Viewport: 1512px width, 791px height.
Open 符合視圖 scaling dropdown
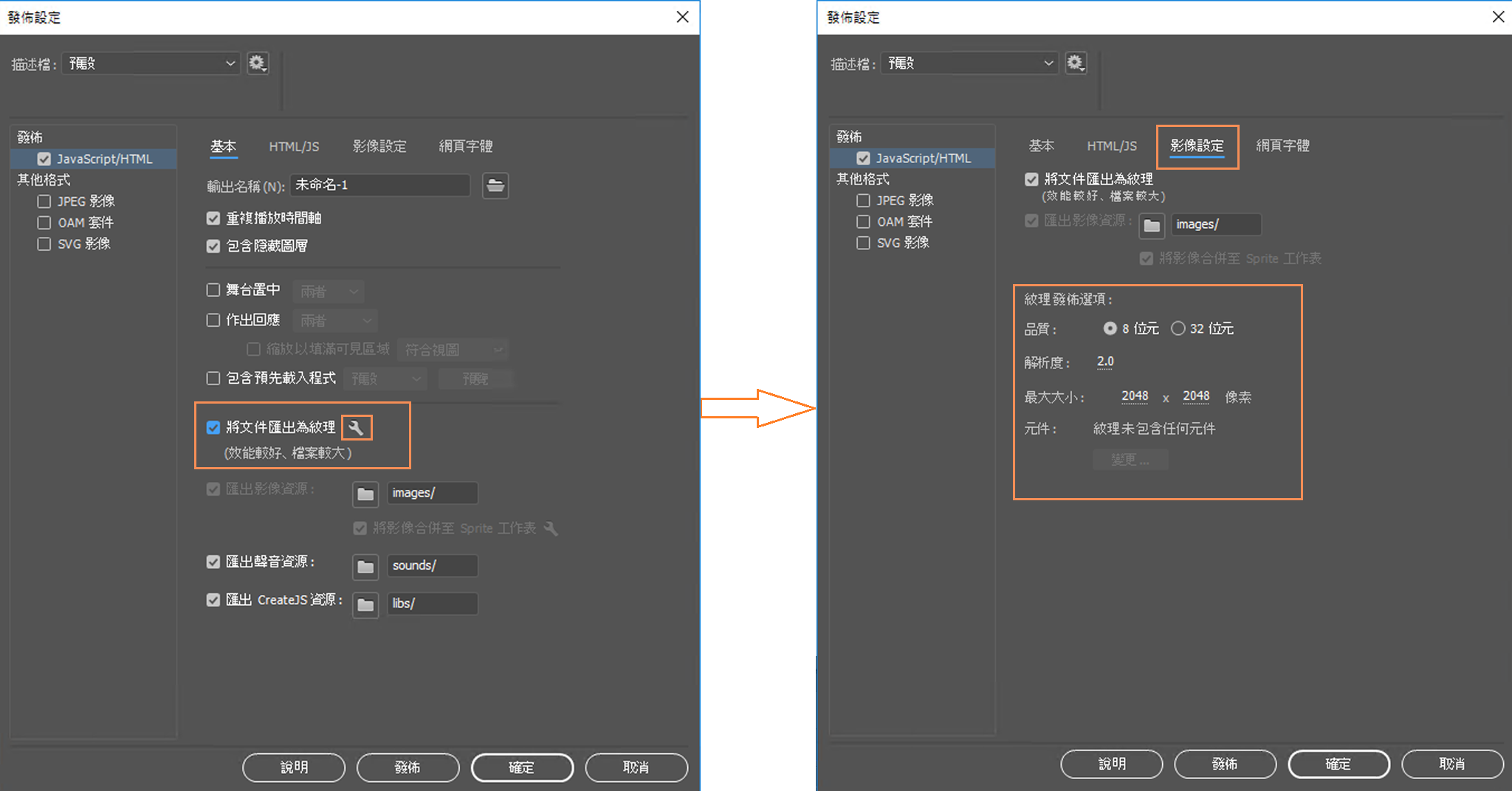453,350
